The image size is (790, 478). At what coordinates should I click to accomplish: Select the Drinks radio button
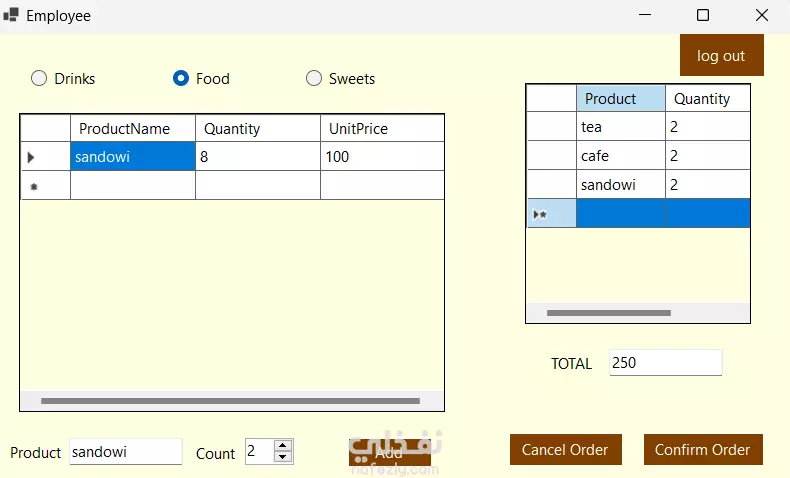[39, 78]
